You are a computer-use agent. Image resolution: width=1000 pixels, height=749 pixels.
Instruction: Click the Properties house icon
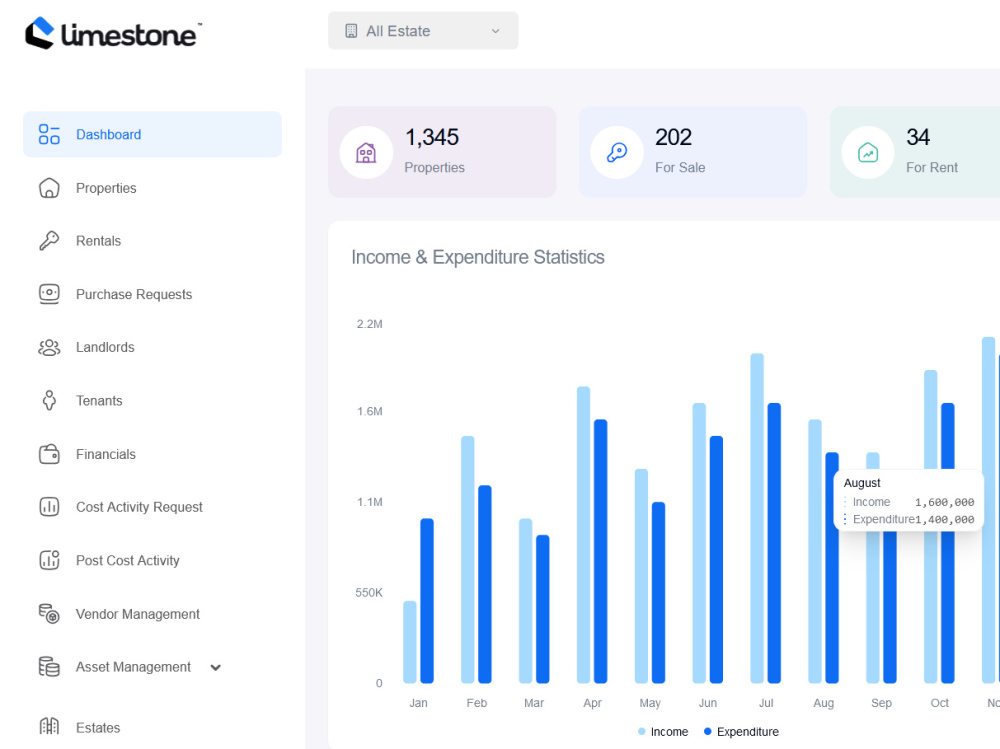(x=49, y=188)
